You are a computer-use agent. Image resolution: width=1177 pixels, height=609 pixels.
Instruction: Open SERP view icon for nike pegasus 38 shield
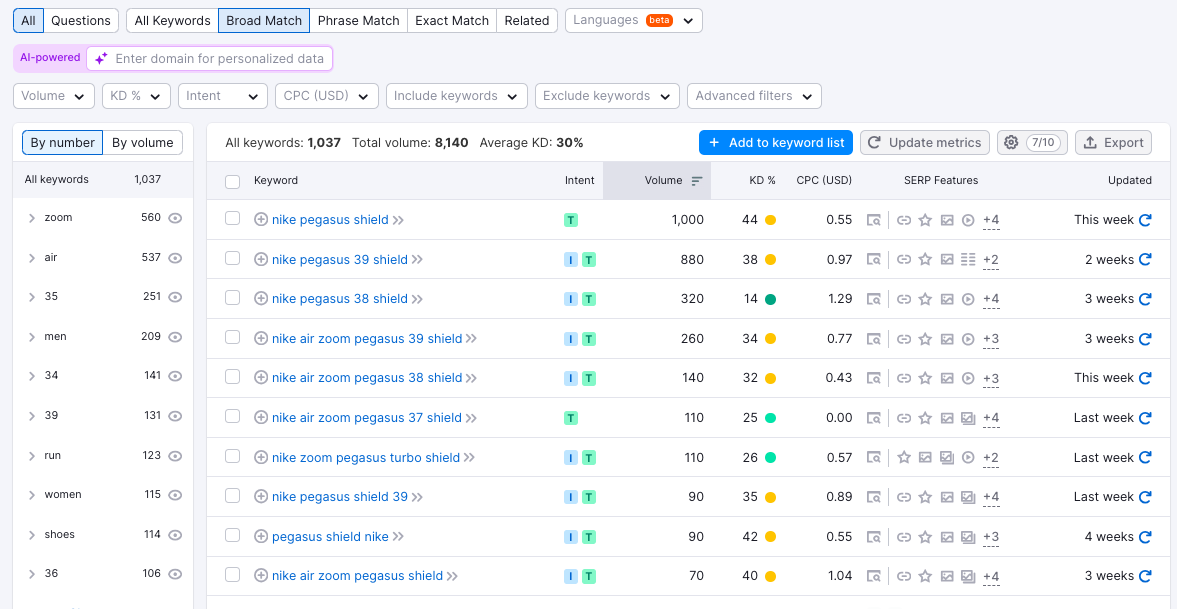[874, 299]
